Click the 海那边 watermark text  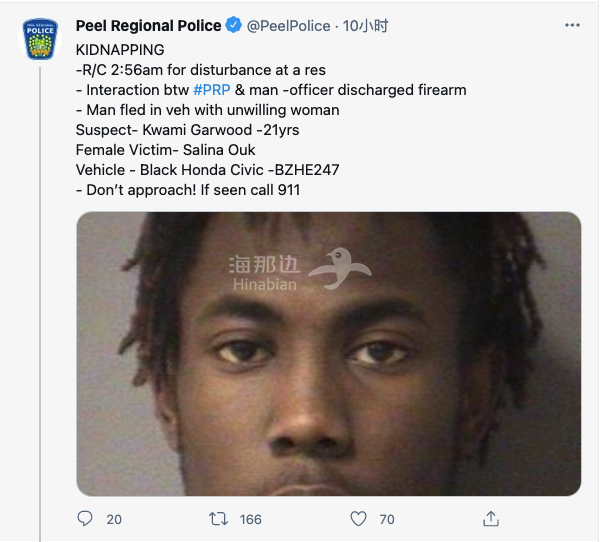(x=264, y=264)
